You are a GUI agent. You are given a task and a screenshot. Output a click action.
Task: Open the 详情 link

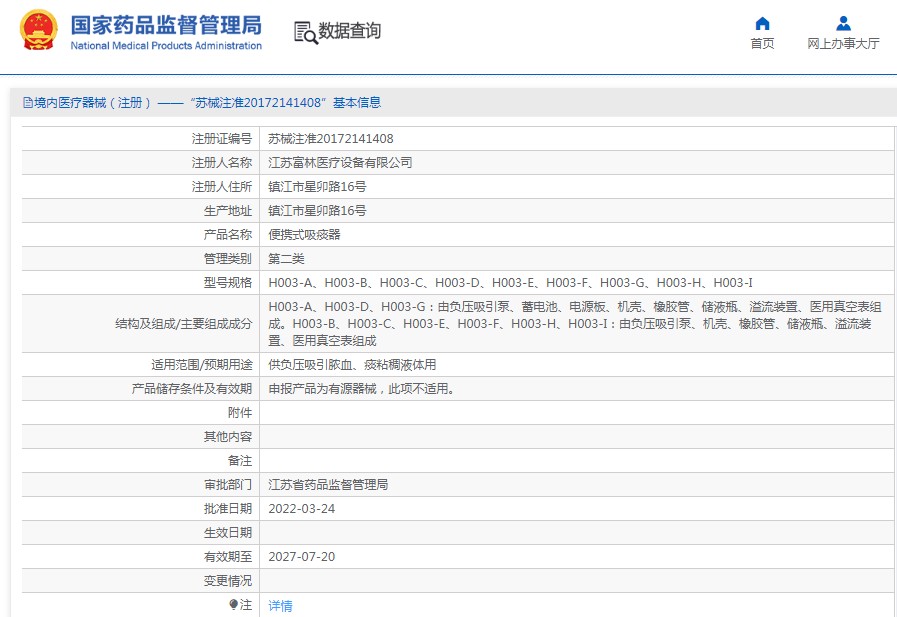pyautogui.click(x=280, y=606)
